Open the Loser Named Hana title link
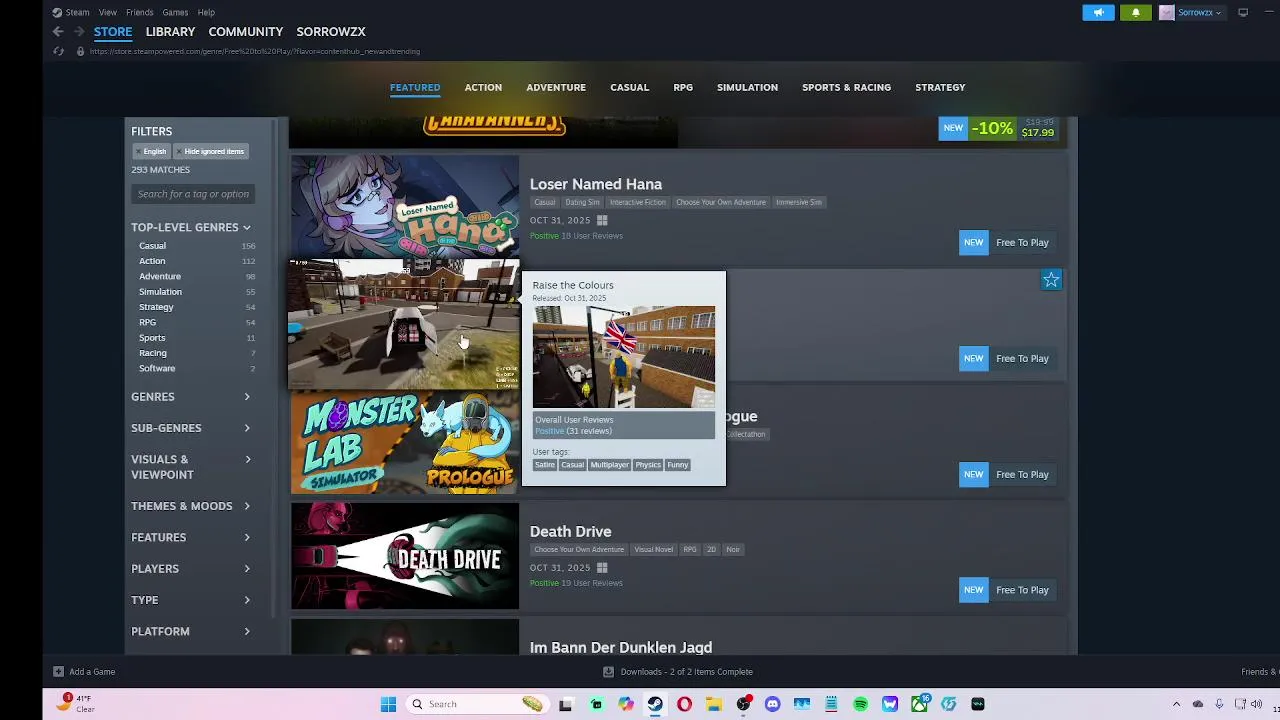 (596, 184)
